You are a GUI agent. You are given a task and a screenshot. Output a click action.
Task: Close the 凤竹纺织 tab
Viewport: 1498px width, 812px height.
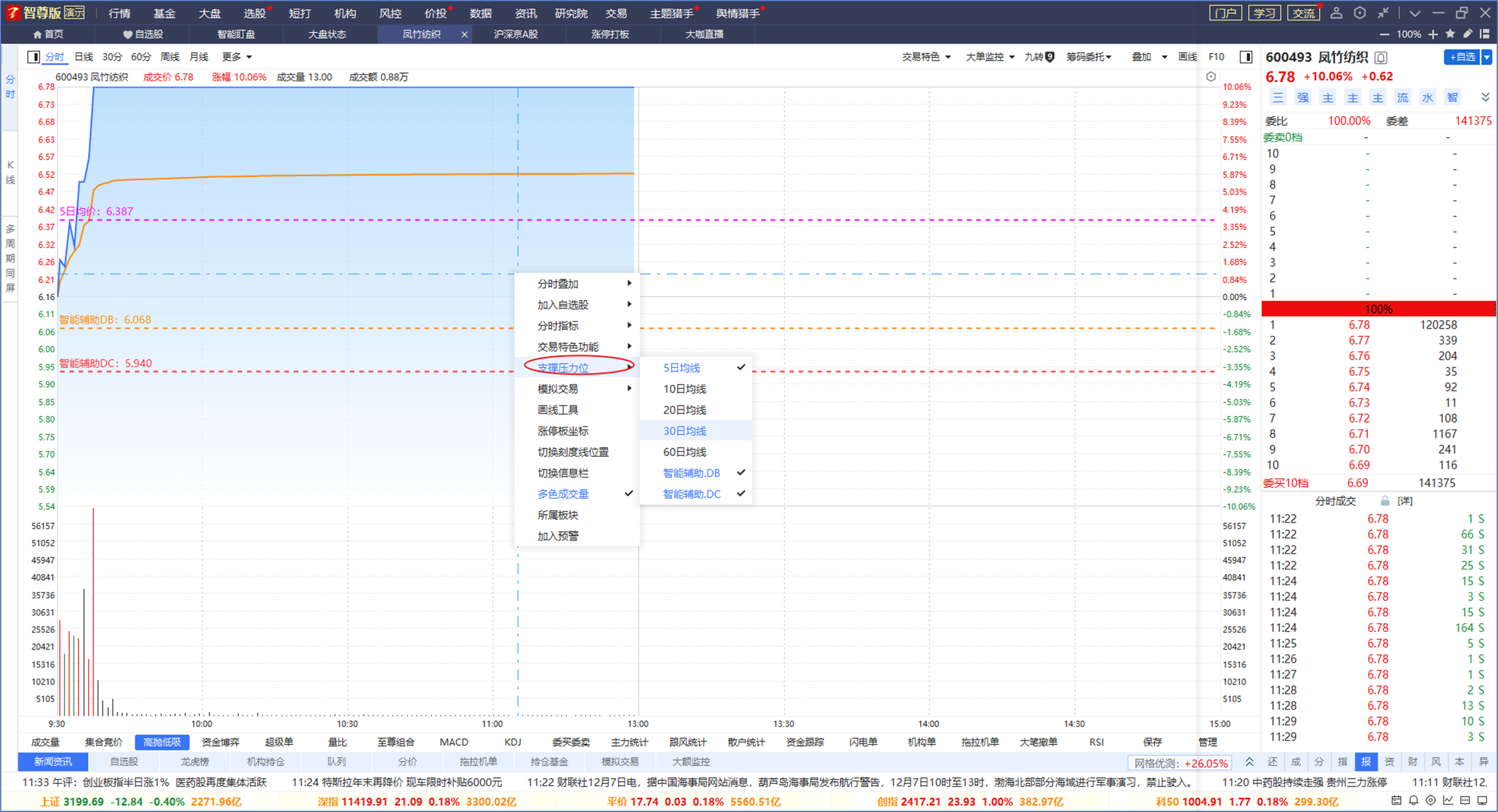(464, 34)
